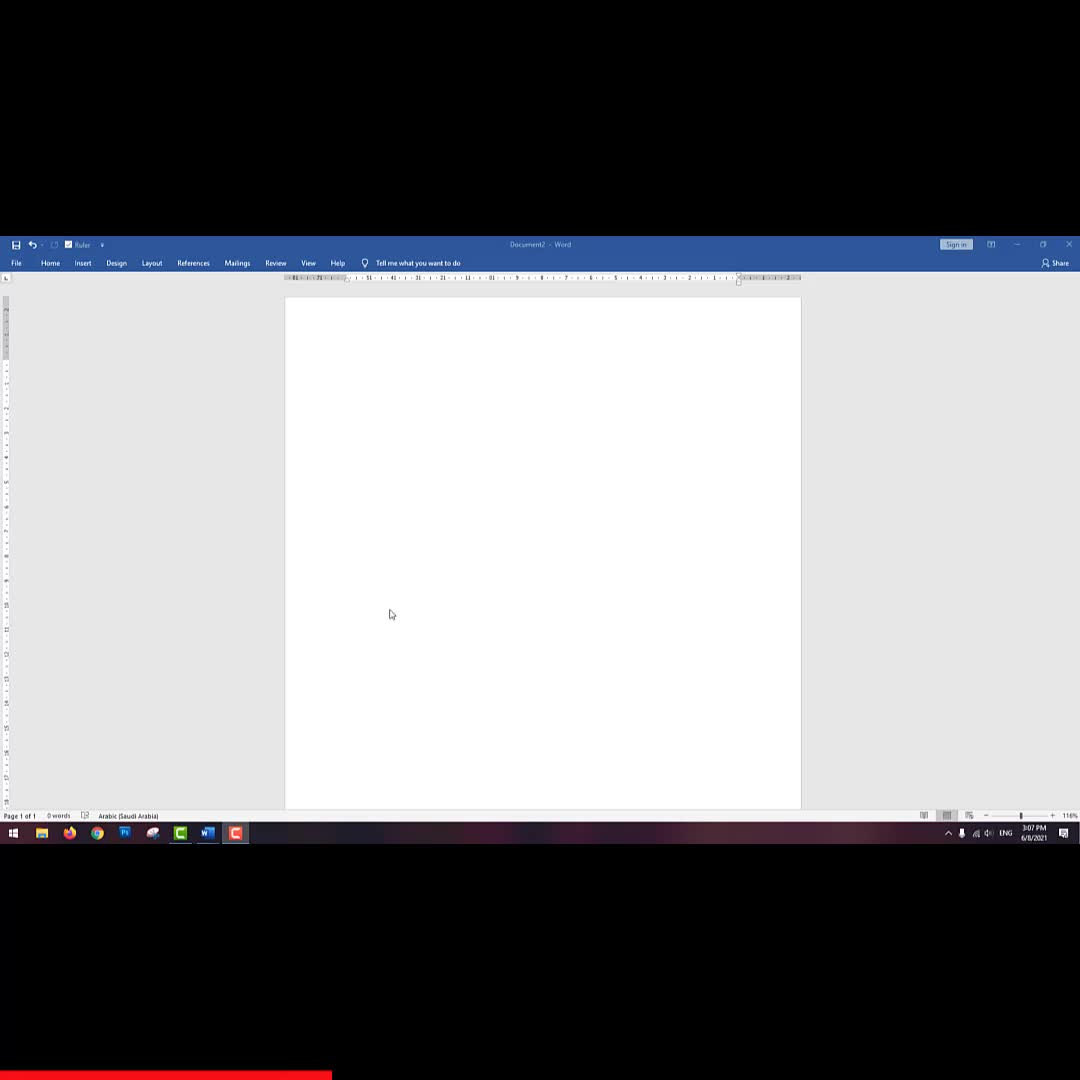Click the Share button

coord(1055,263)
